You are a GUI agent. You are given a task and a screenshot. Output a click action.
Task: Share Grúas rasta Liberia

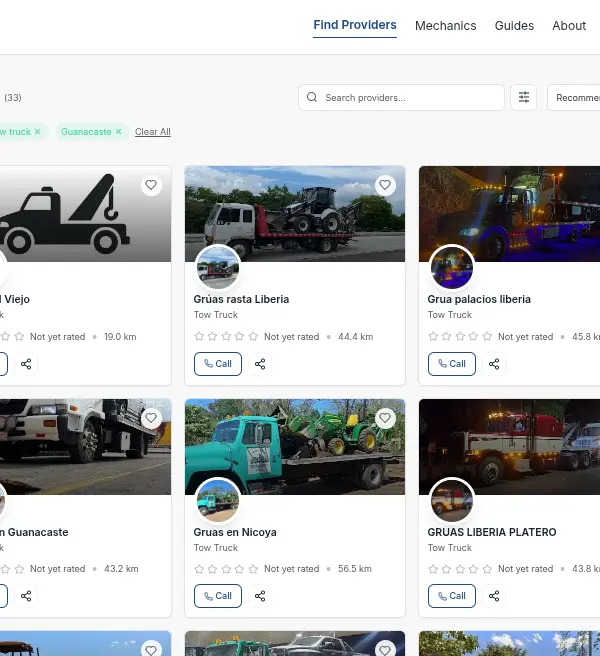point(260,364)
